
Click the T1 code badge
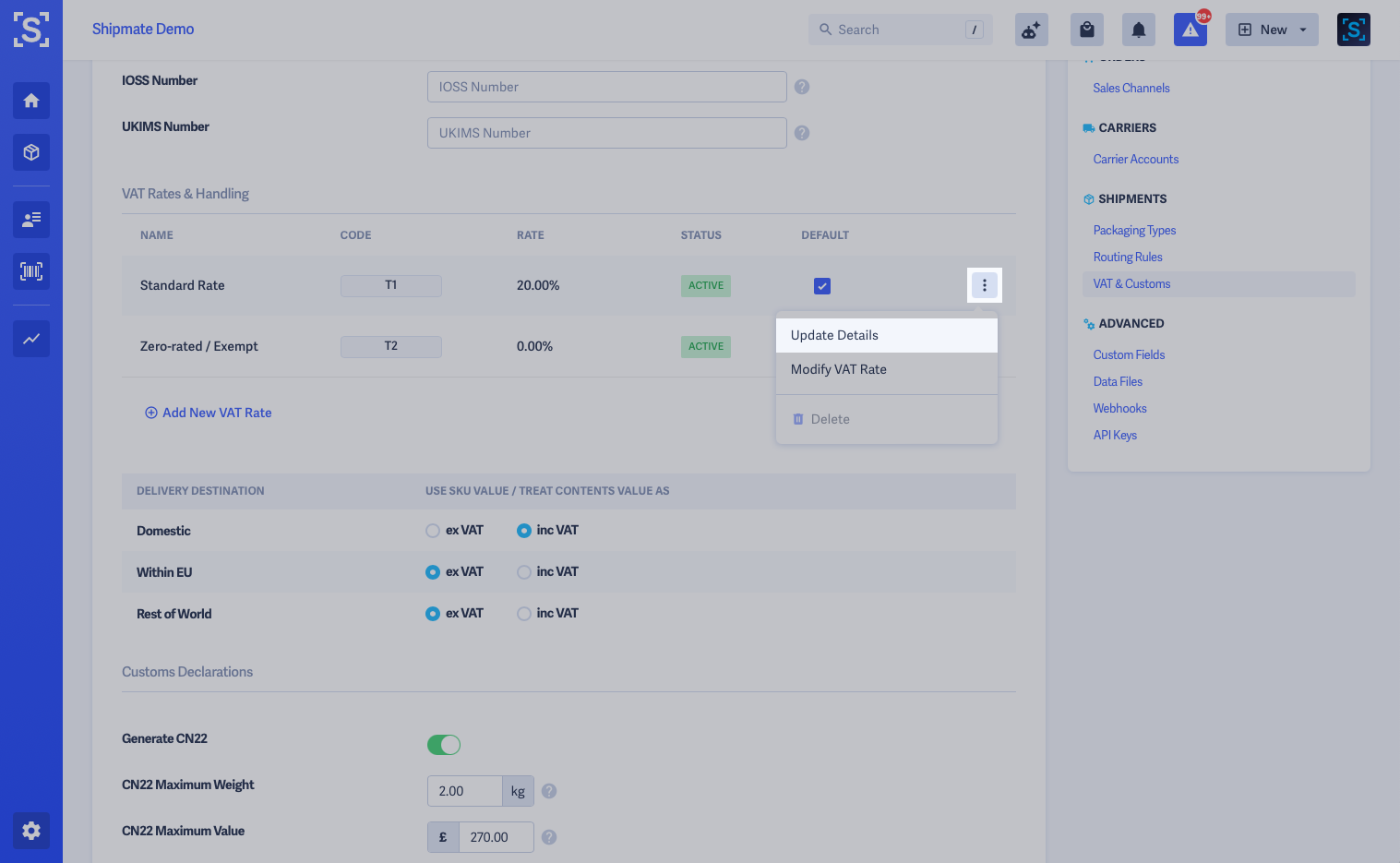coord(391,286)
